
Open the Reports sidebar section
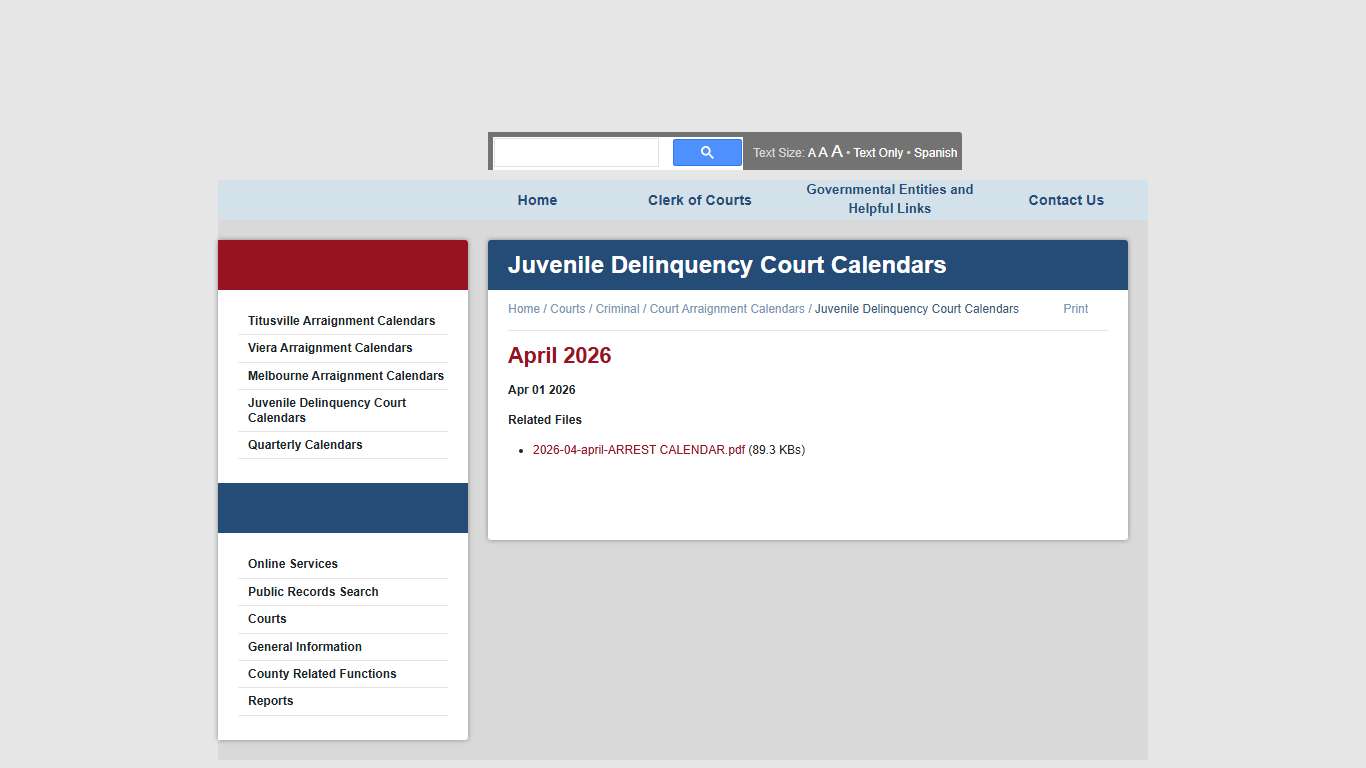pyautogui.click(x=270, y=700)
